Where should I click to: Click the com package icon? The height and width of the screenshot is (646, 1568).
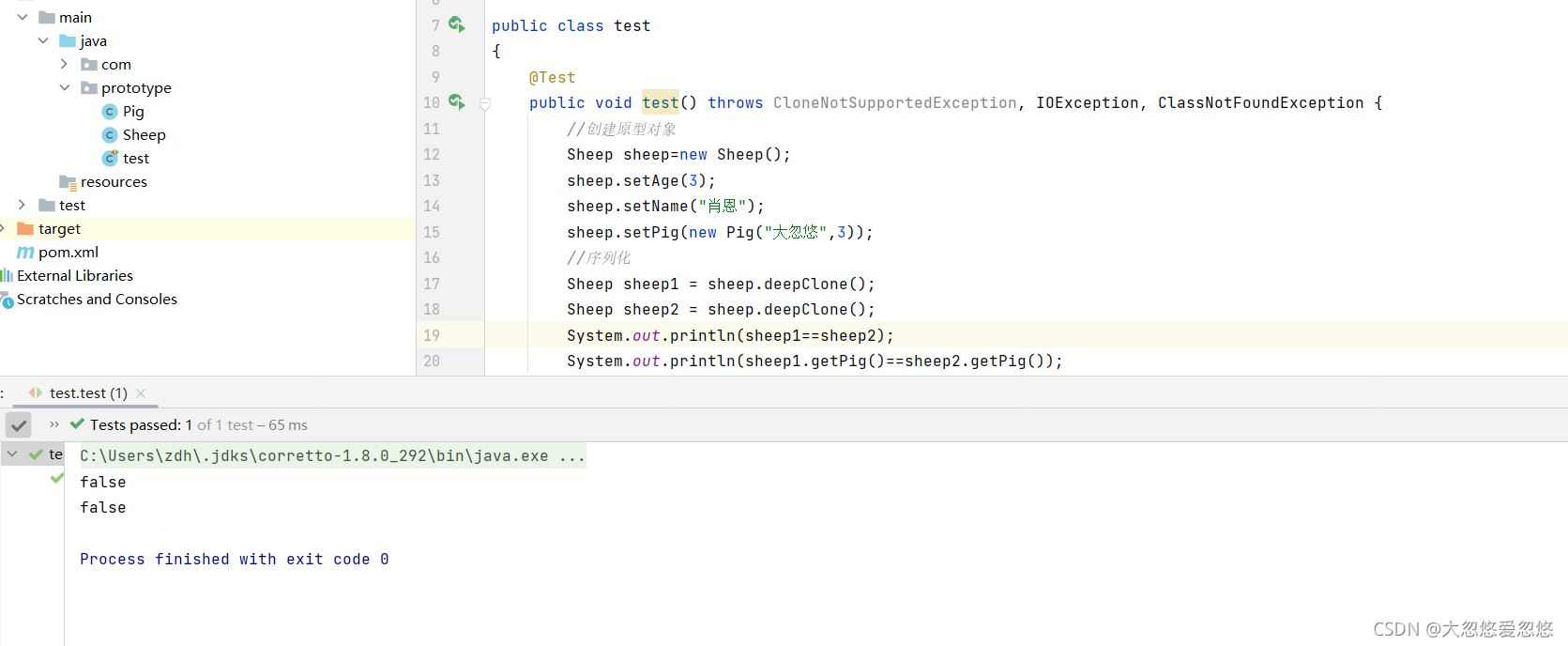click(89, 64)
